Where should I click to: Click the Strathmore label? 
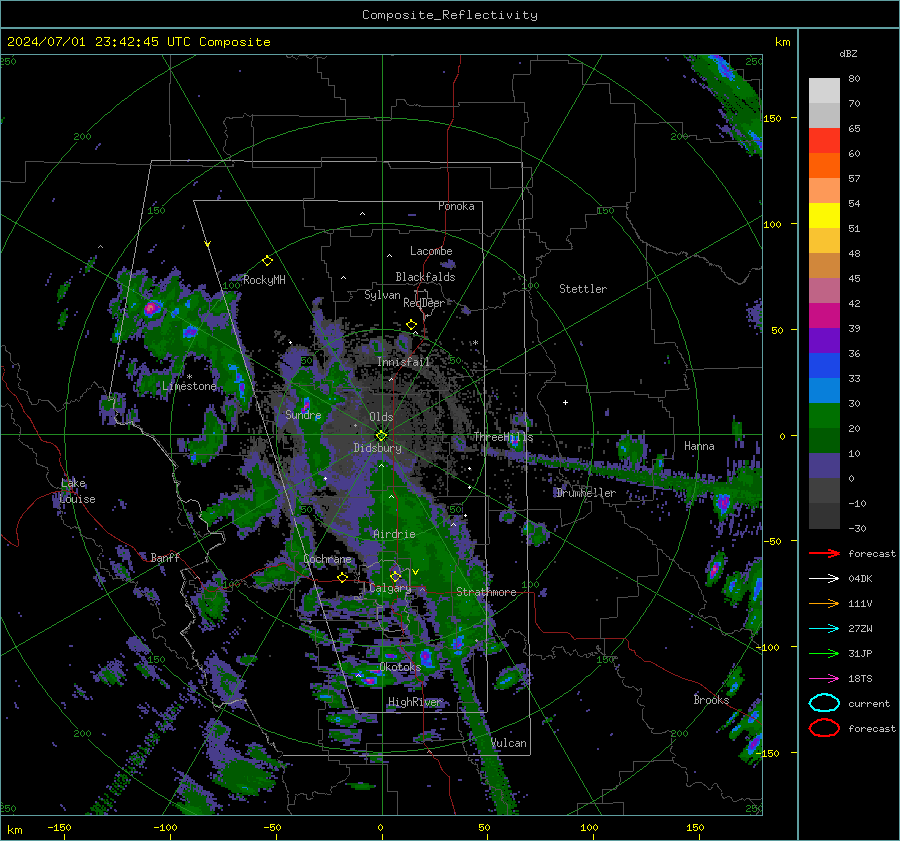(486, 592)
